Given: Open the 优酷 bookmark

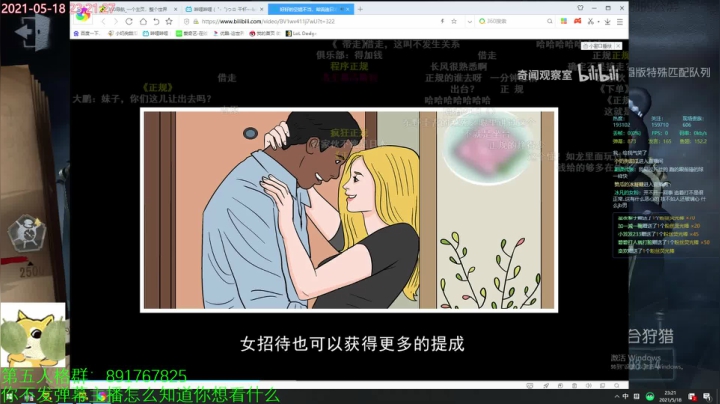Looking at the screenshot, I should [x=228, y=34].
